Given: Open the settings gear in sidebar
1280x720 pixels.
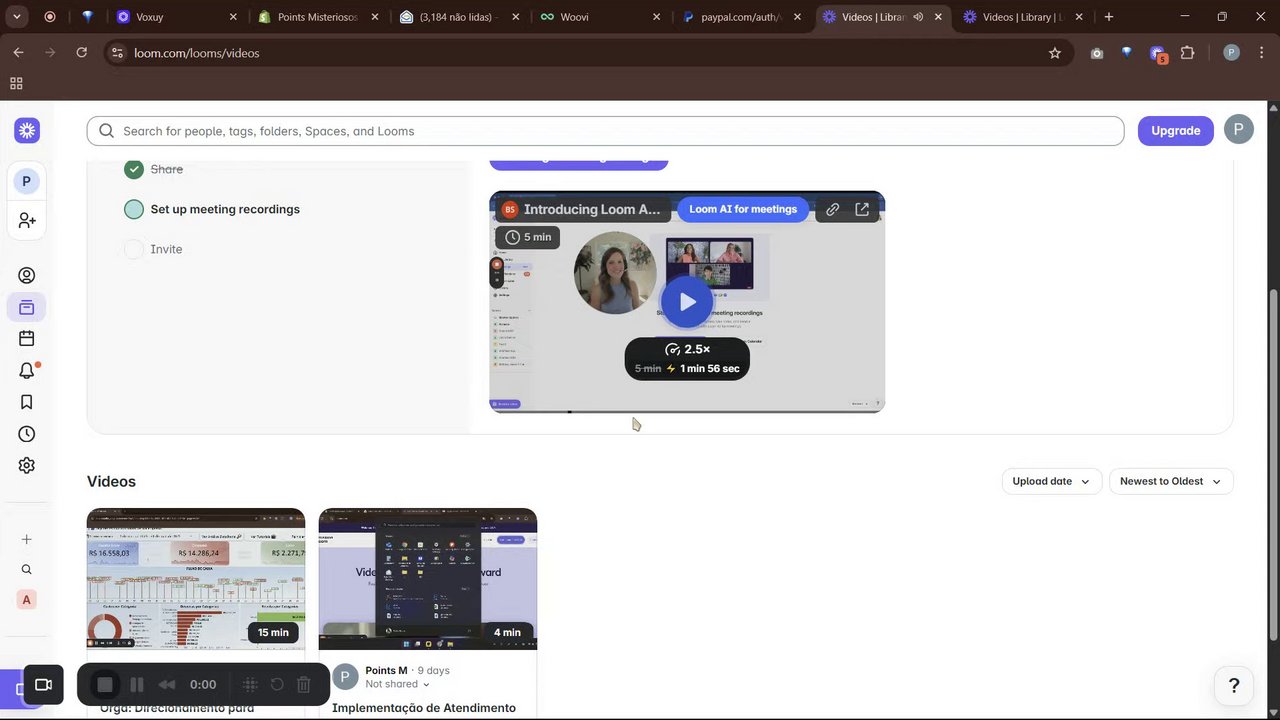Looking at the screenshot, I should coord(27,465).
